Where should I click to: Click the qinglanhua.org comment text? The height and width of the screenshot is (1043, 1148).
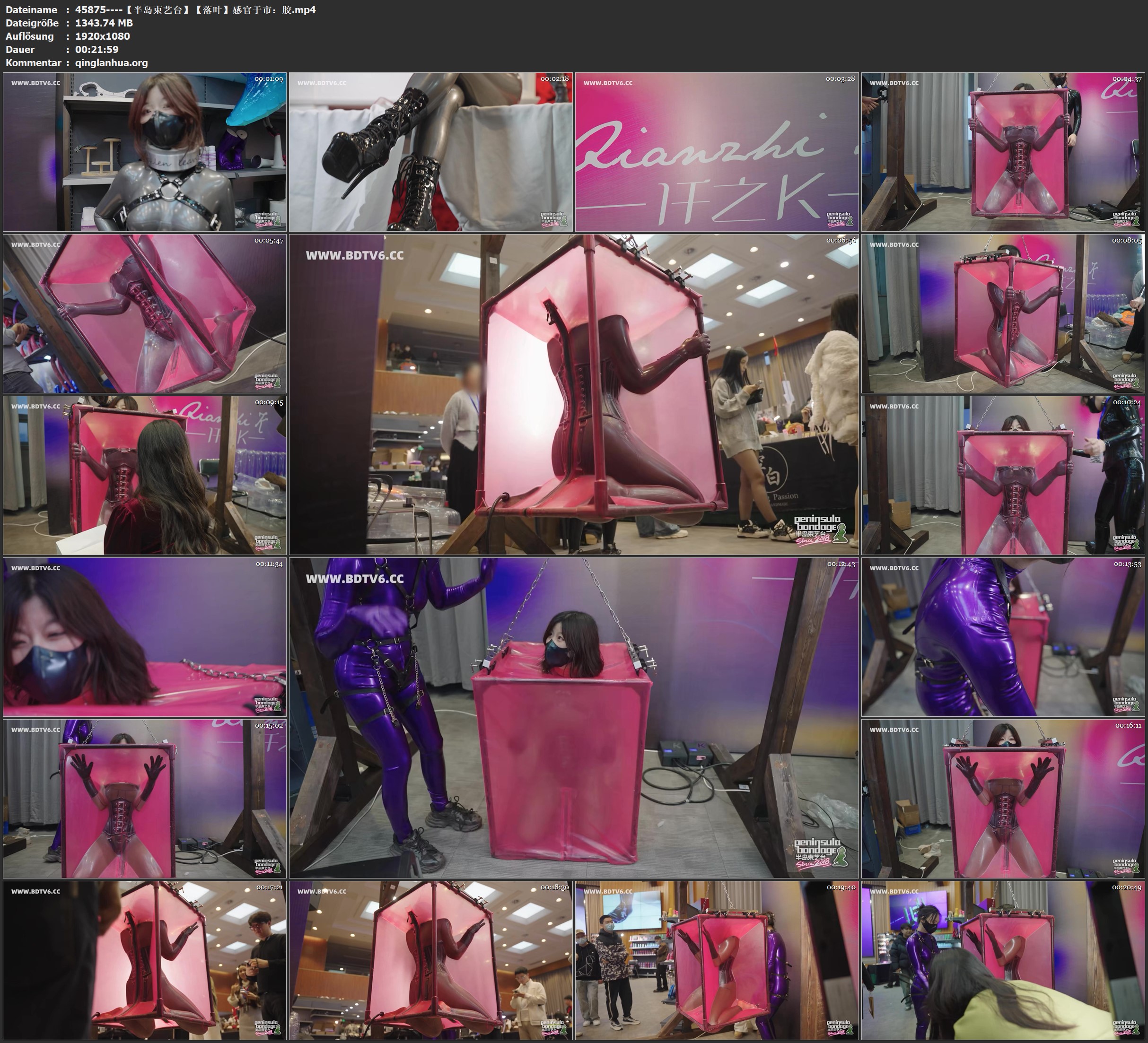click(x=111, y=63)
